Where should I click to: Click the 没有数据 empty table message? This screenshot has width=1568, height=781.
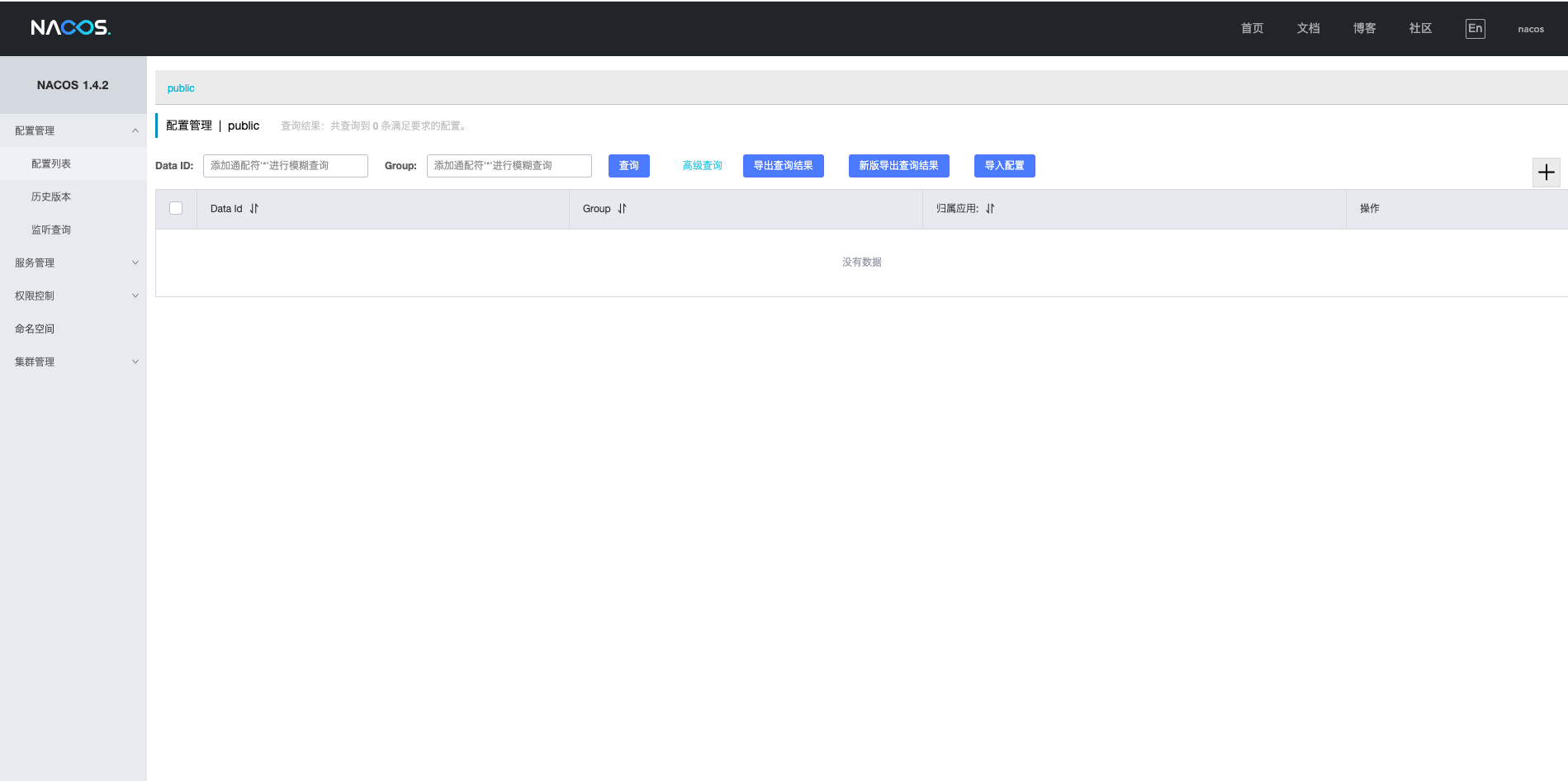click(862, 263)
